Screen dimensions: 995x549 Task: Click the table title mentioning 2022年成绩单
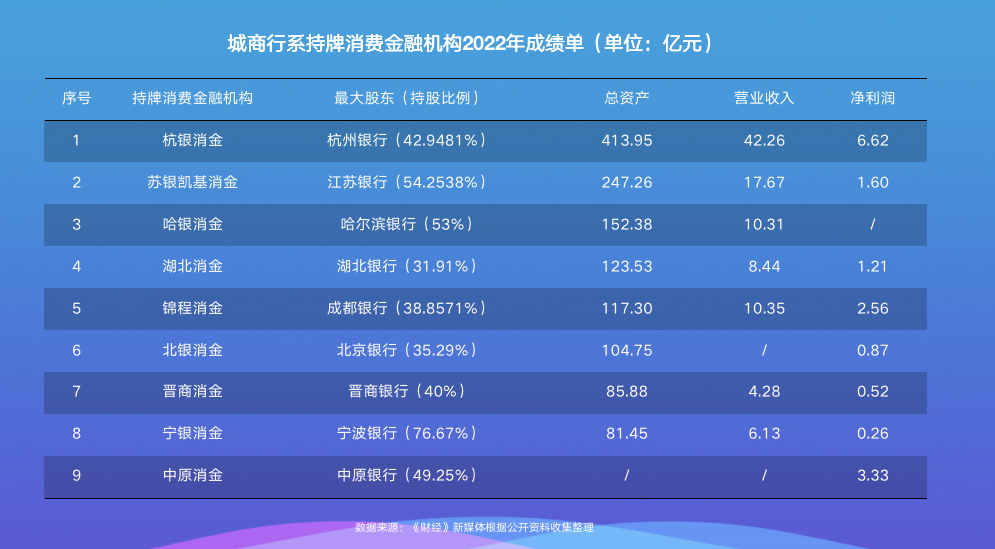point(471,43)
